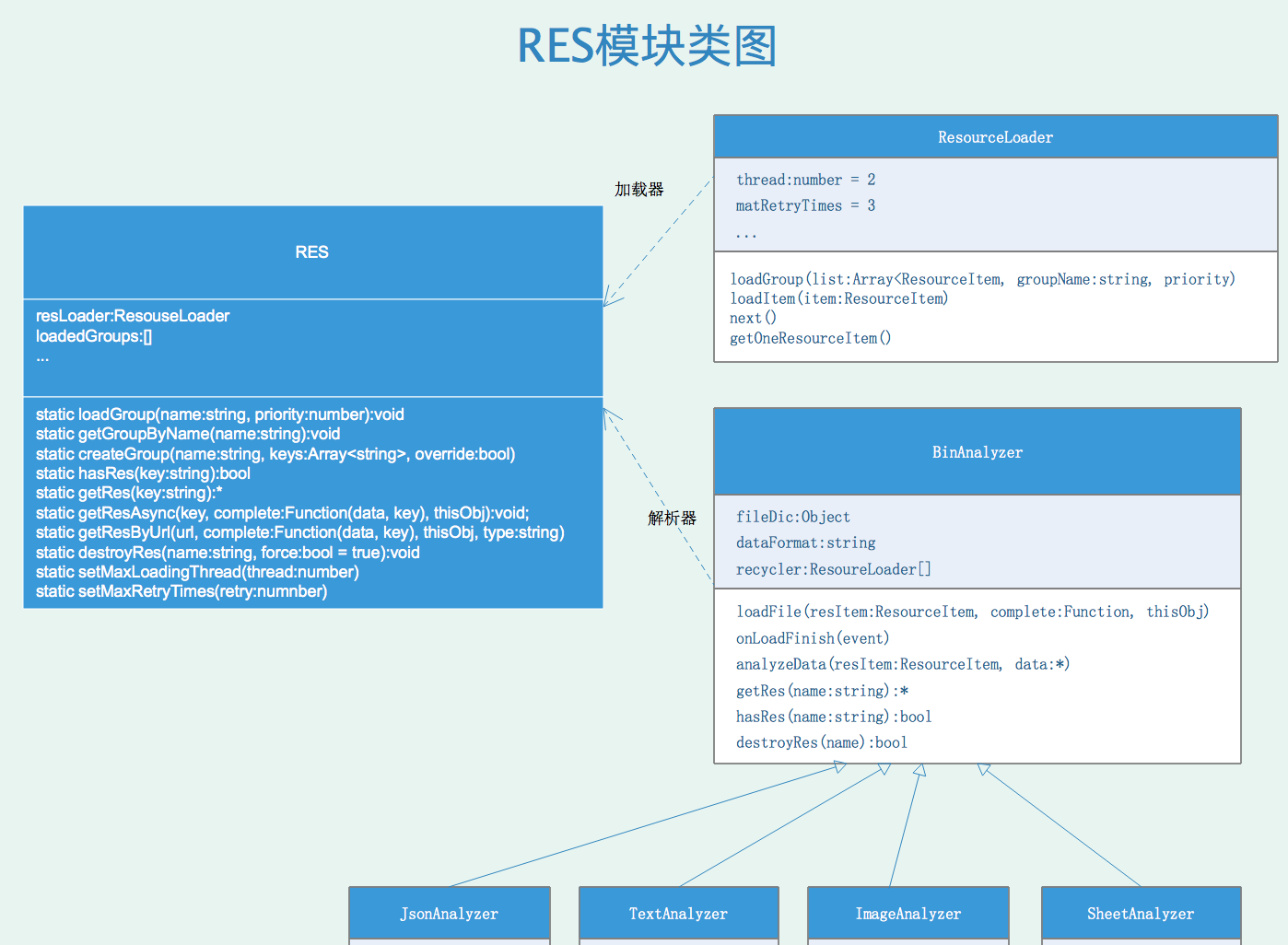The image size is (1288, 945).
Task: Click the resLoader:ResouseLoader attribute in RES
Action: [133, 316]
